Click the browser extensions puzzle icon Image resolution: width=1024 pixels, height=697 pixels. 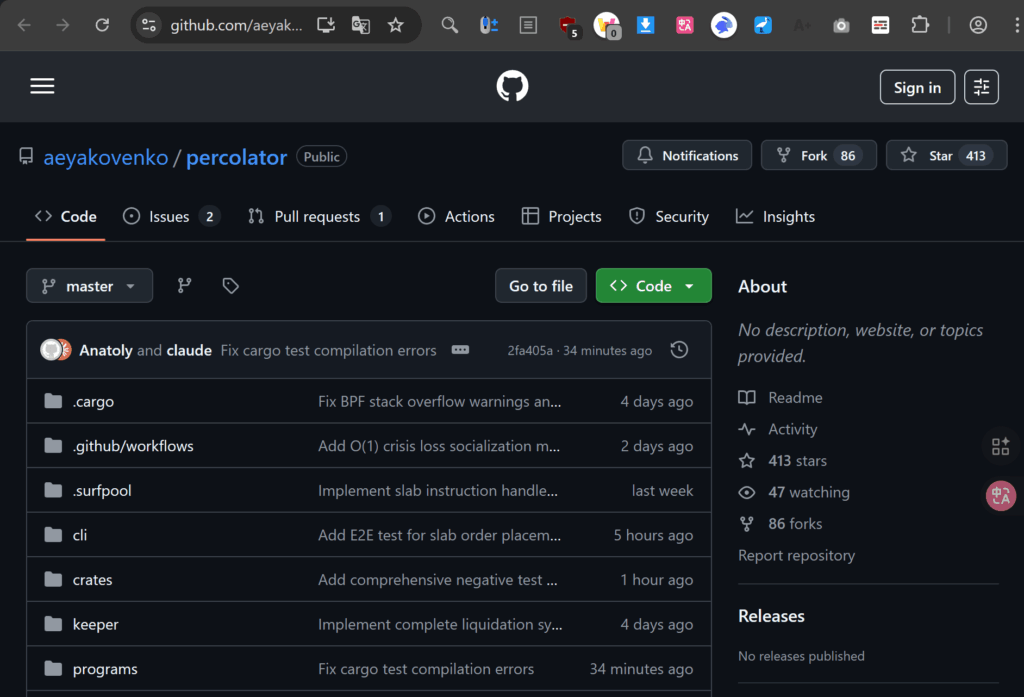click(920, 25)
